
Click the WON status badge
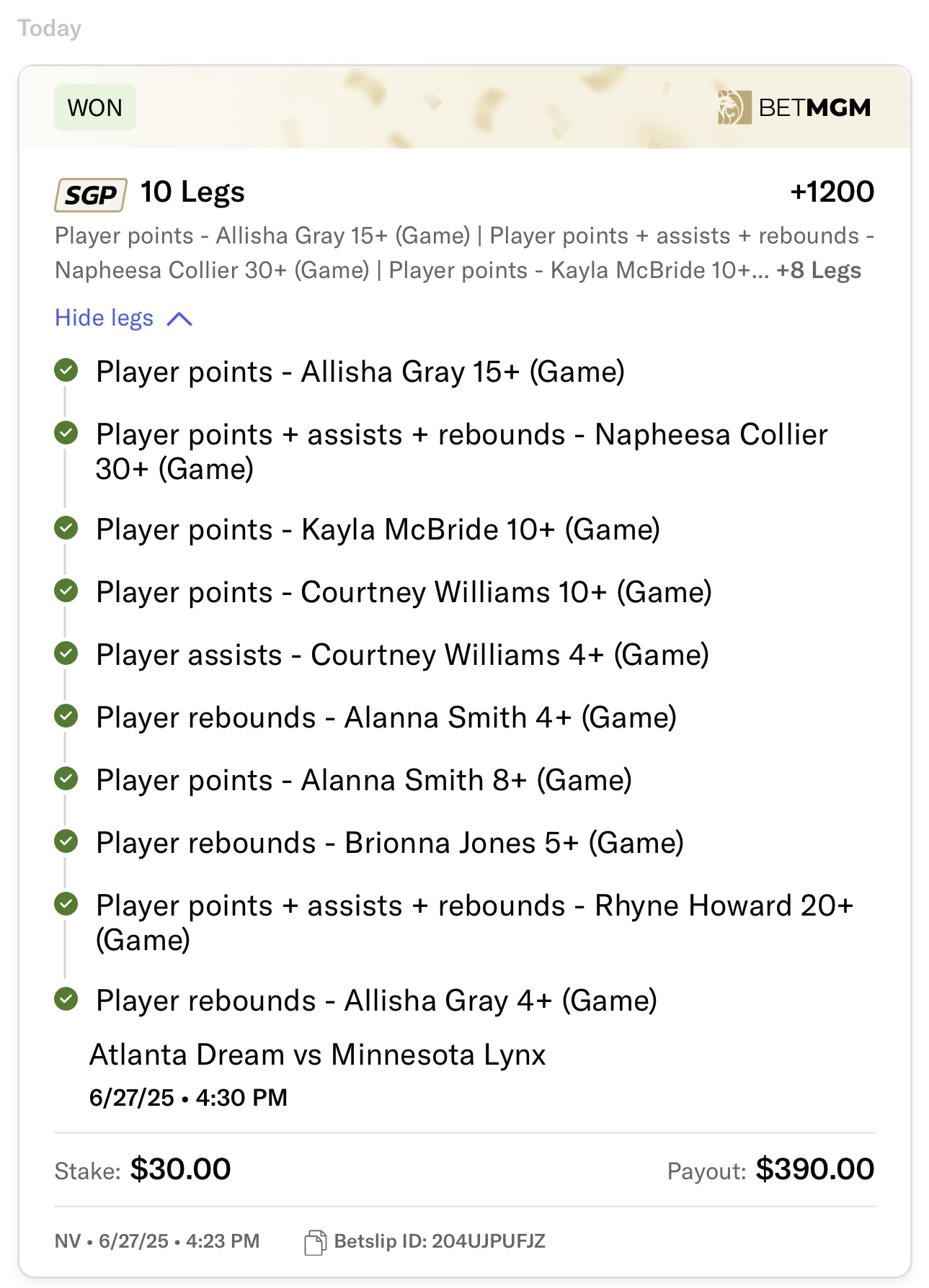(x=95, y=107)
